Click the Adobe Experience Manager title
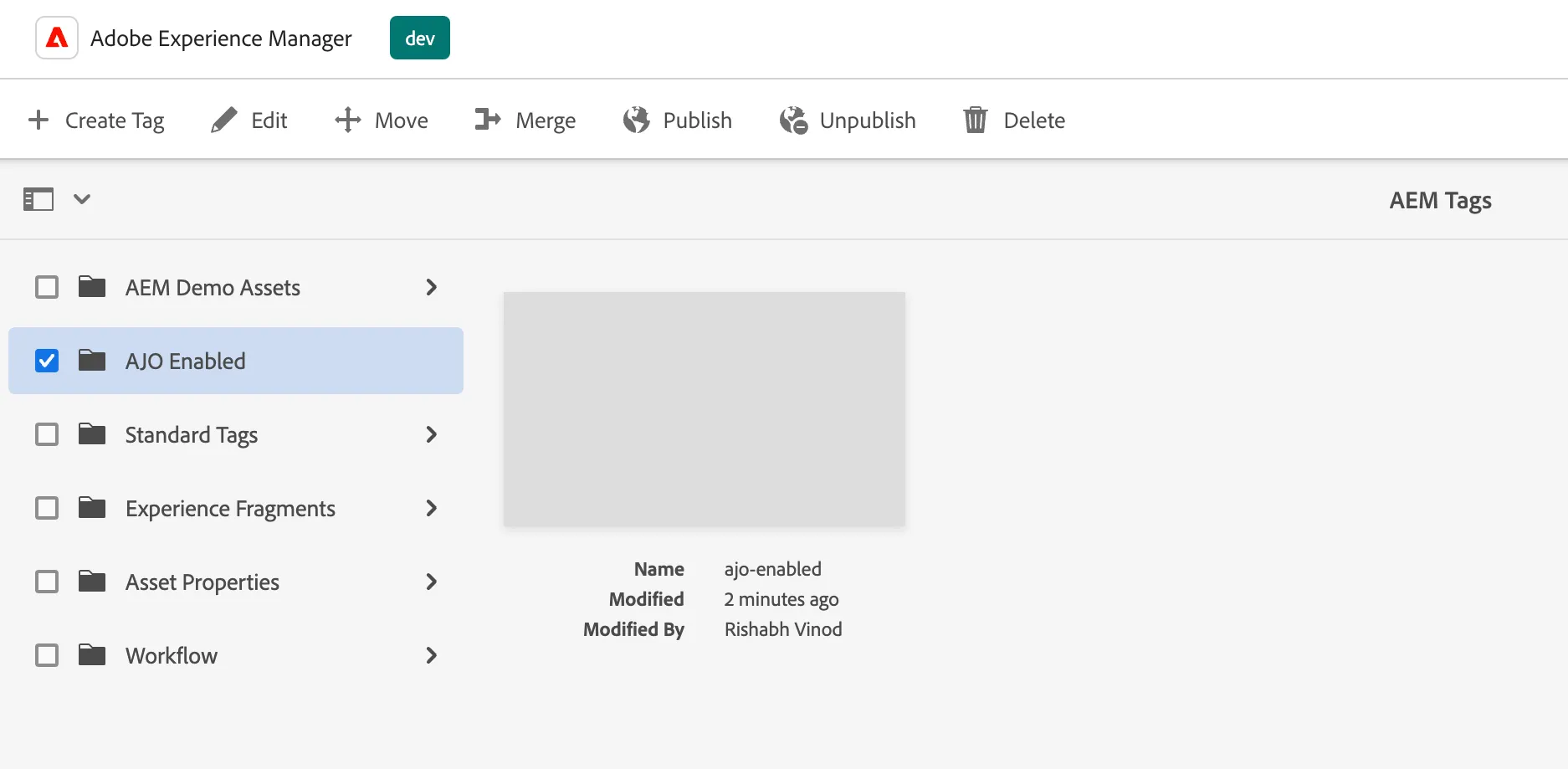The image size is (1568, 769). [221, 38]
